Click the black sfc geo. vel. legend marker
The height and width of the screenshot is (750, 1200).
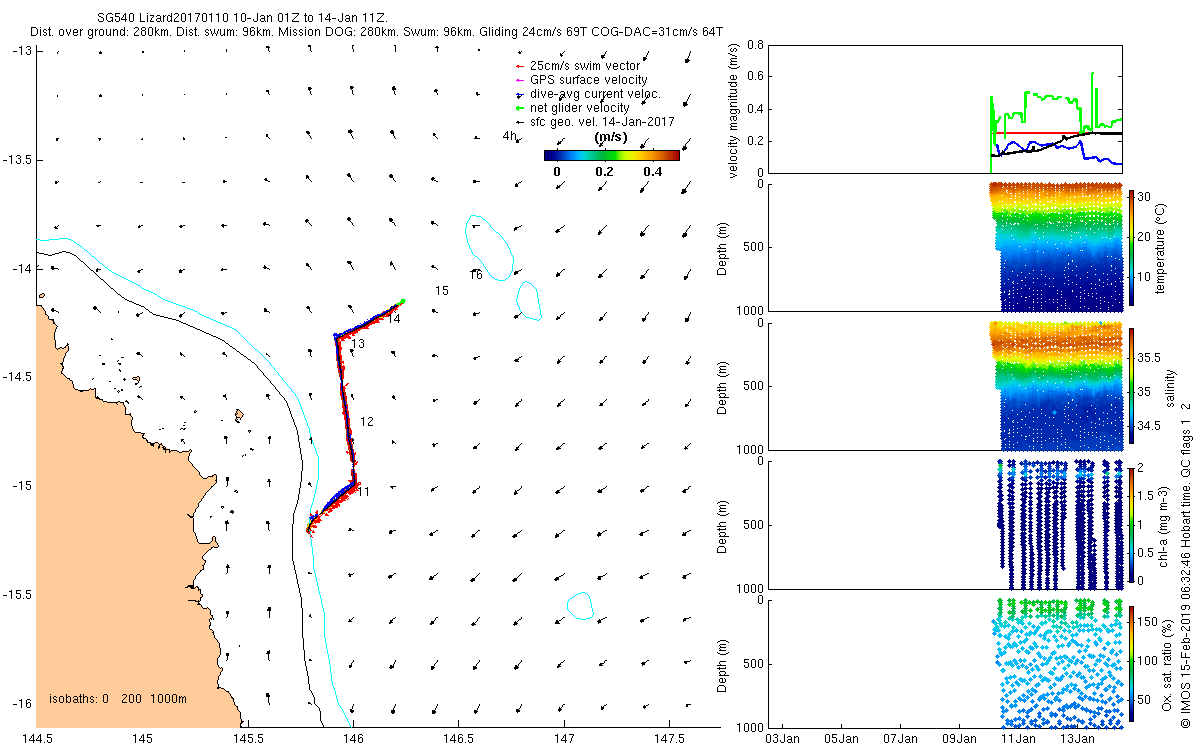tap(519, 121)
